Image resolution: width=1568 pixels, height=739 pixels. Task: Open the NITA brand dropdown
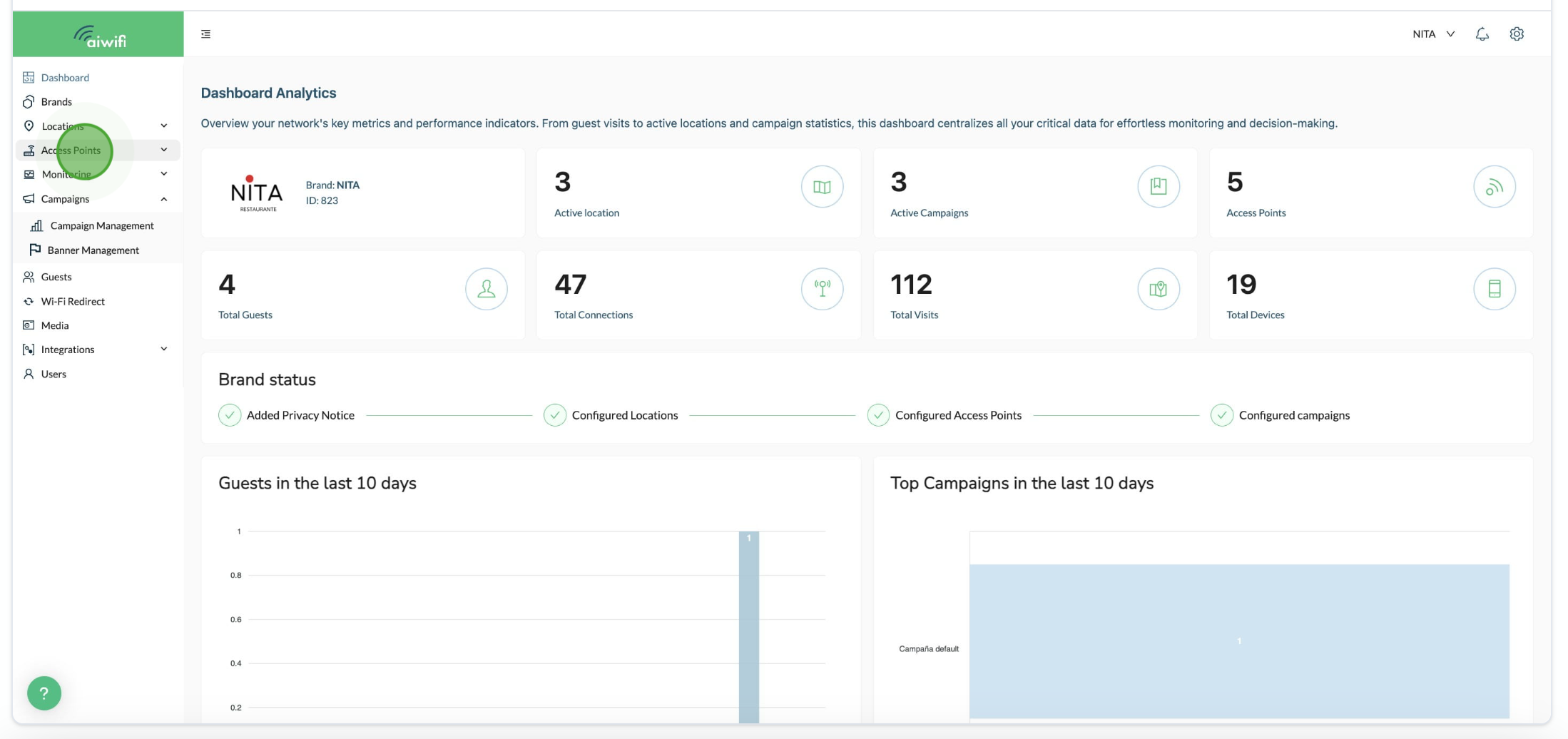pos(1433,34)
